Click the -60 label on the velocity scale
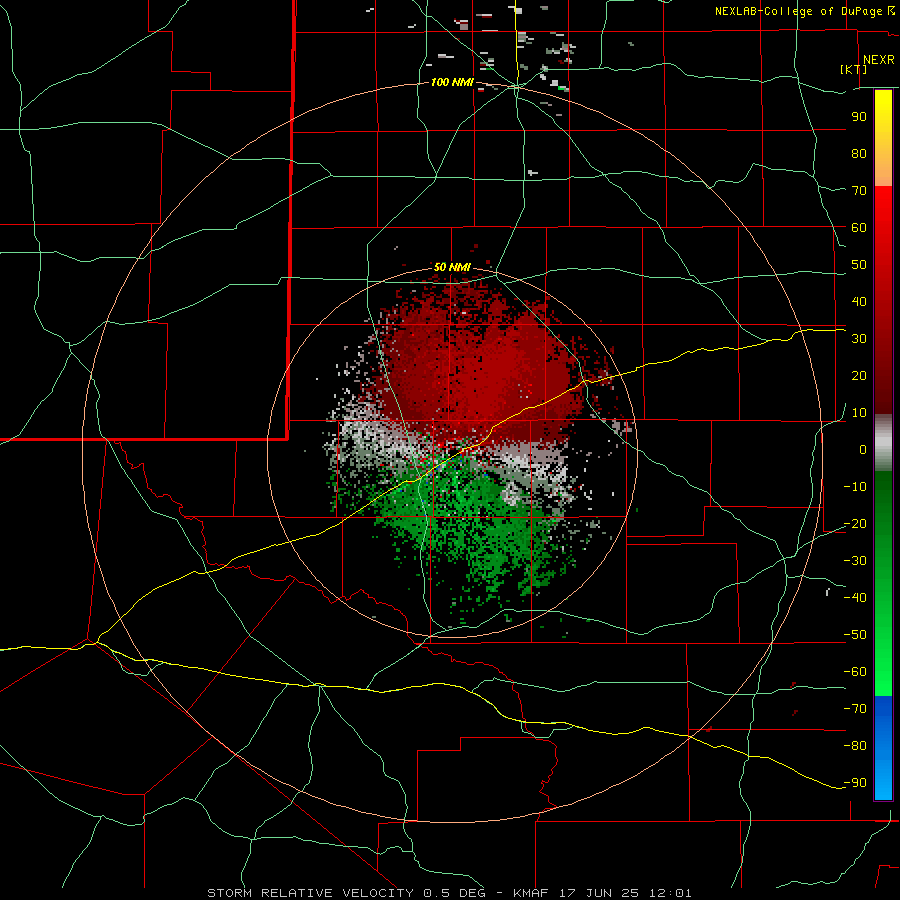900x900 pixels. pos(855,672)
